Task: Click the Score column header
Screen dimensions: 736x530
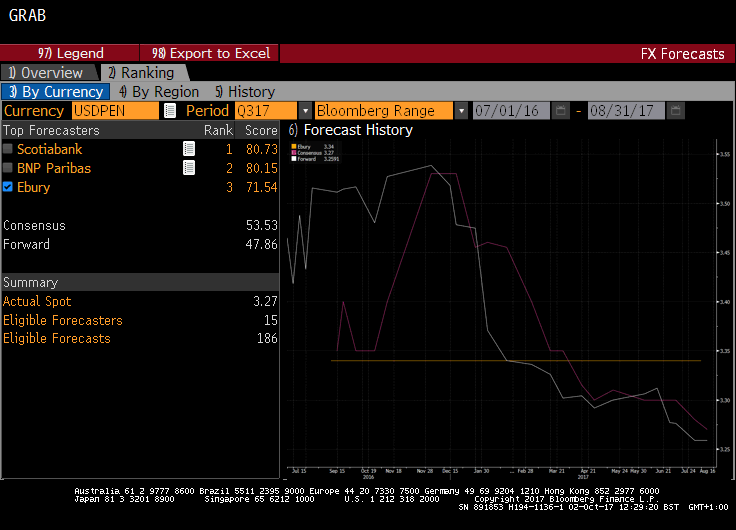Action: tap(261, 130)
